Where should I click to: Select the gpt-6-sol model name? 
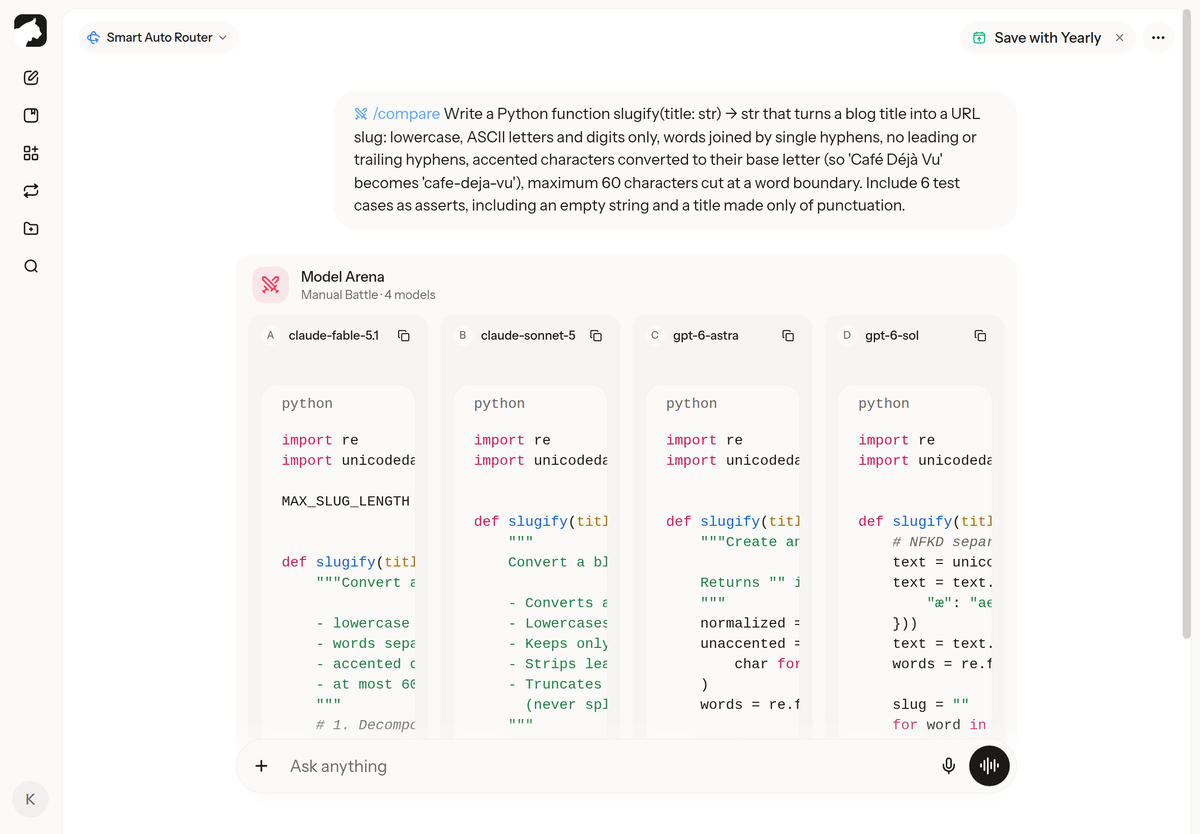pyautogui.click(x=892, y=336)
